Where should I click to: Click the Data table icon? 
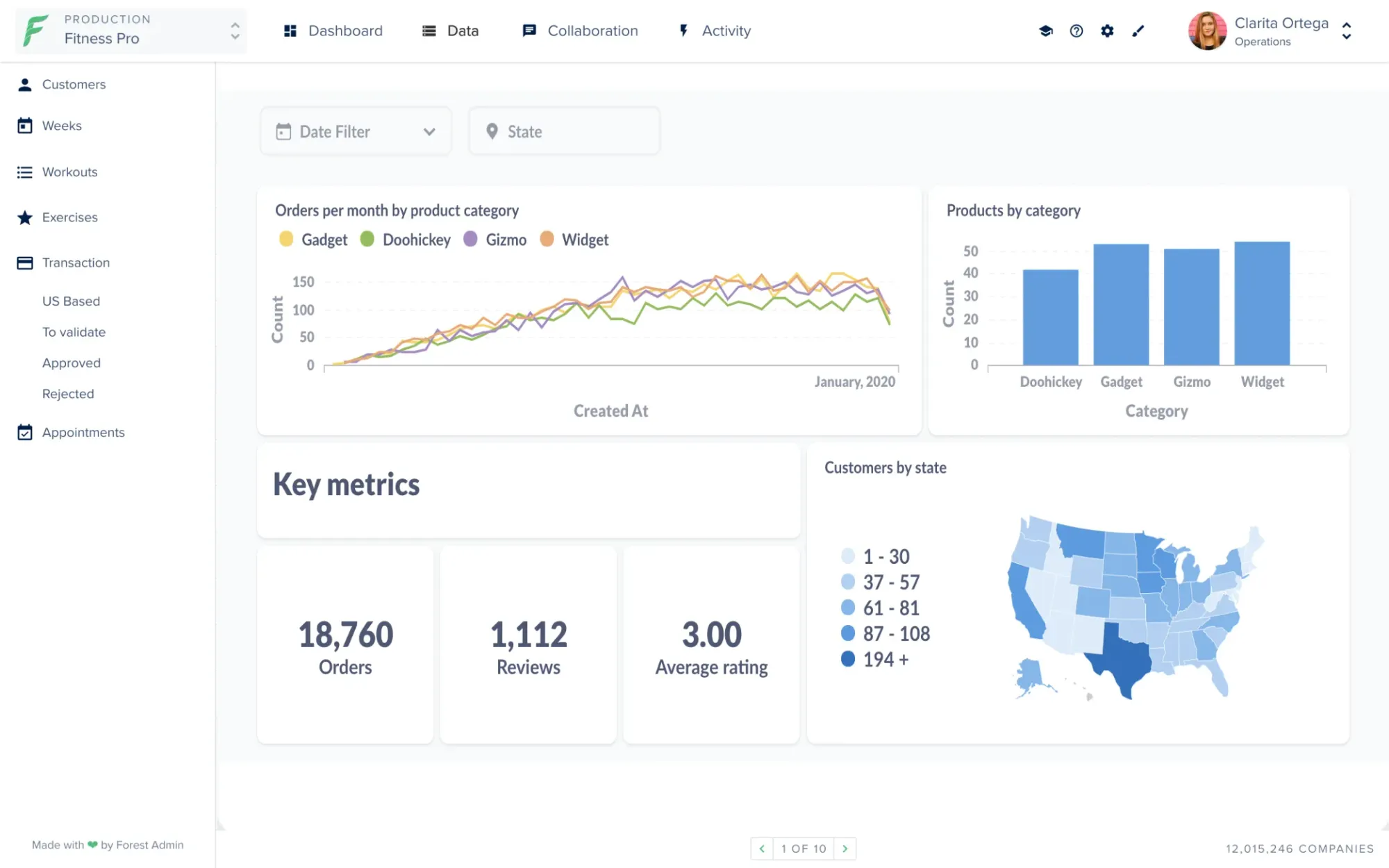coord(429,31)
